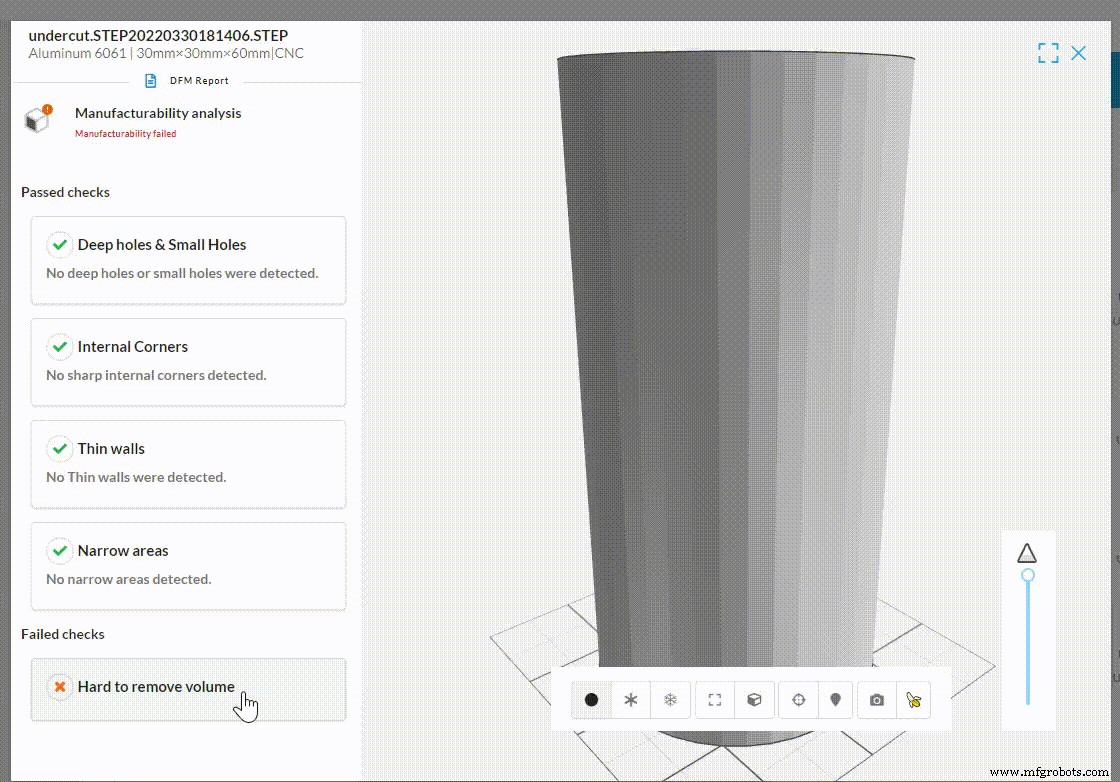Toggle solid shading with the black circle icon
1120x782 pixels.
591,700
